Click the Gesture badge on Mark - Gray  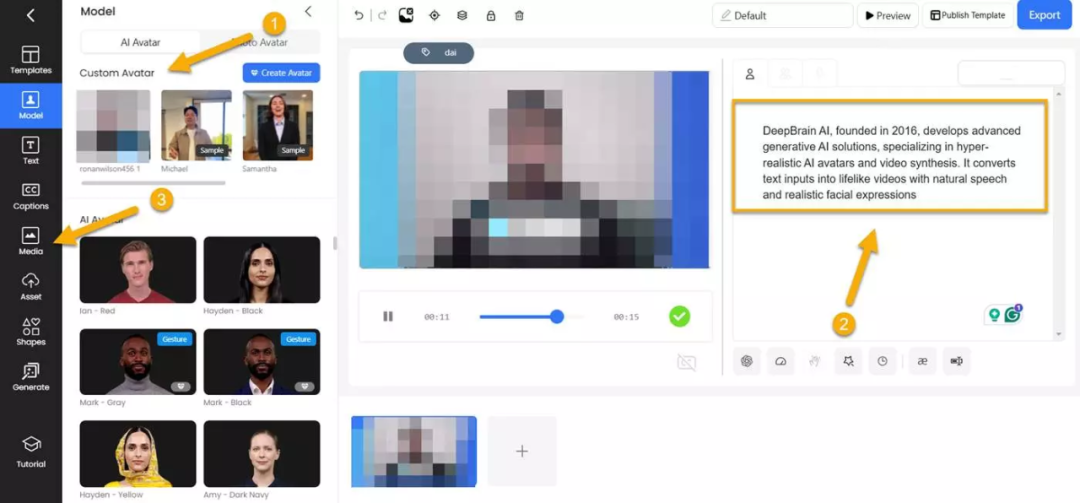click(174, 339)
